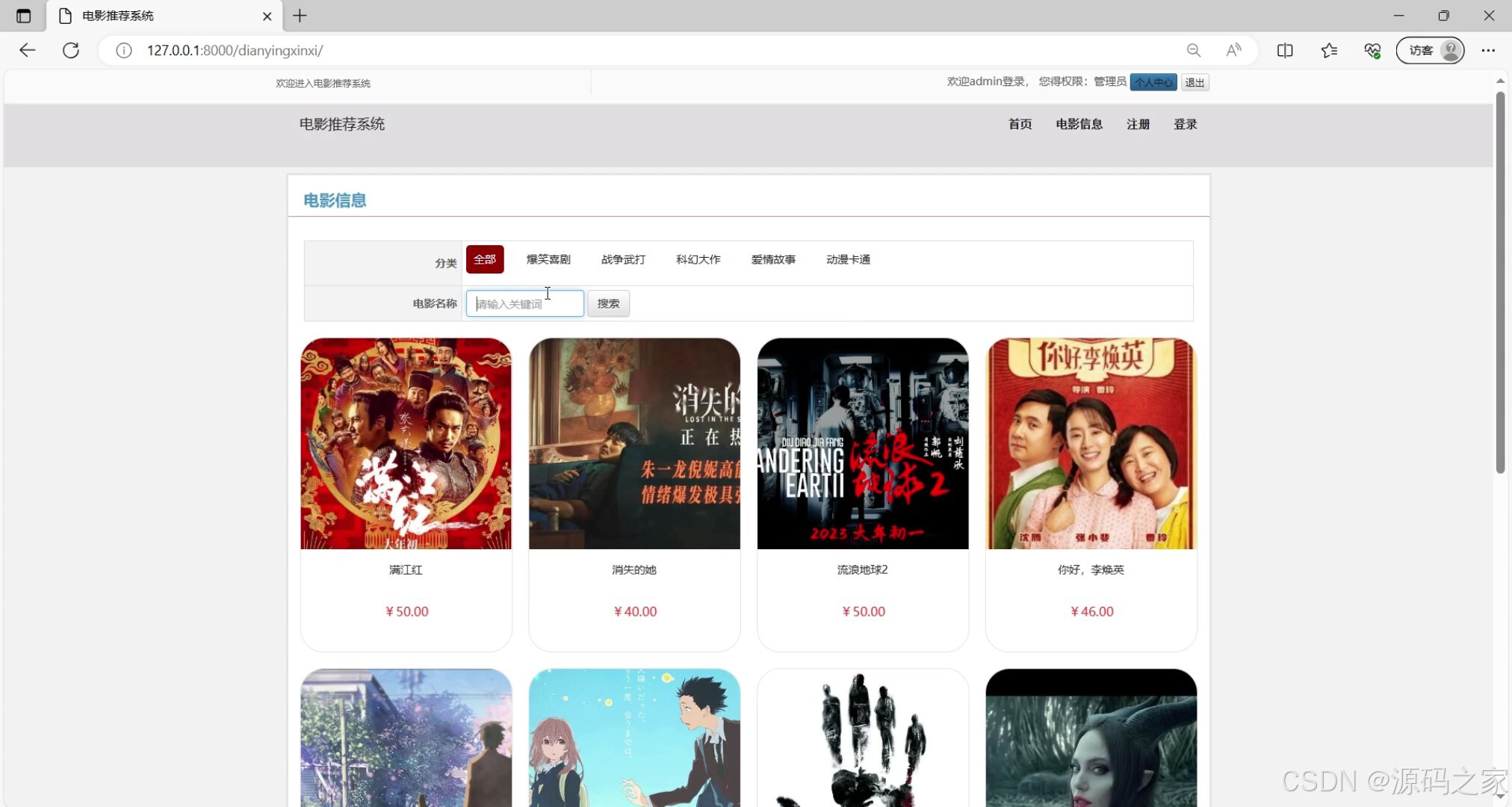Viewport: 1512px width, 807px height.
Task: Open the browser settings and more menu
Action: tap(1488, 50)
